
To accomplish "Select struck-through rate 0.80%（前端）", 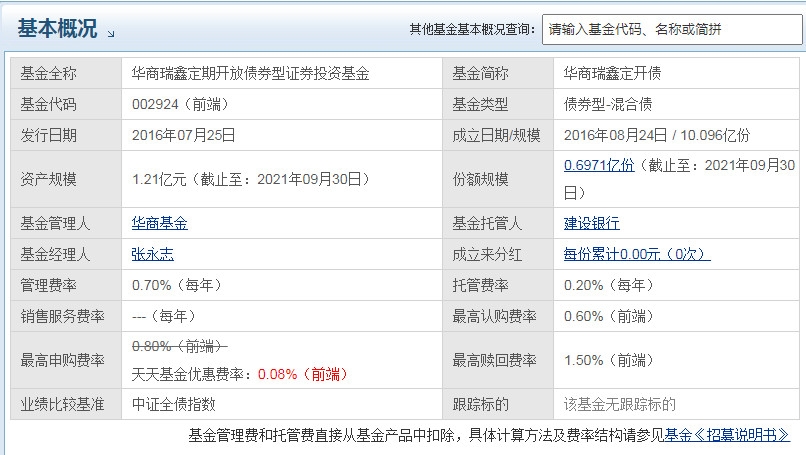I will click(x=179, y=347).
